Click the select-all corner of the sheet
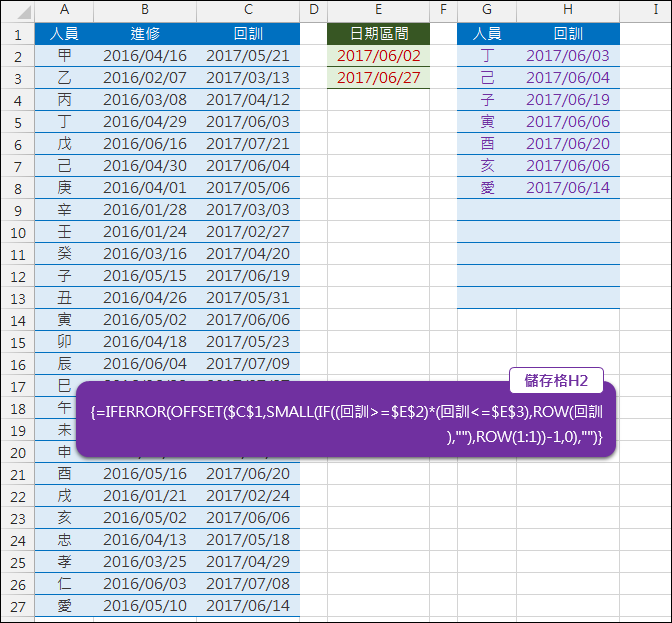Viewport: 672px width, 623px height. [18, 11]
